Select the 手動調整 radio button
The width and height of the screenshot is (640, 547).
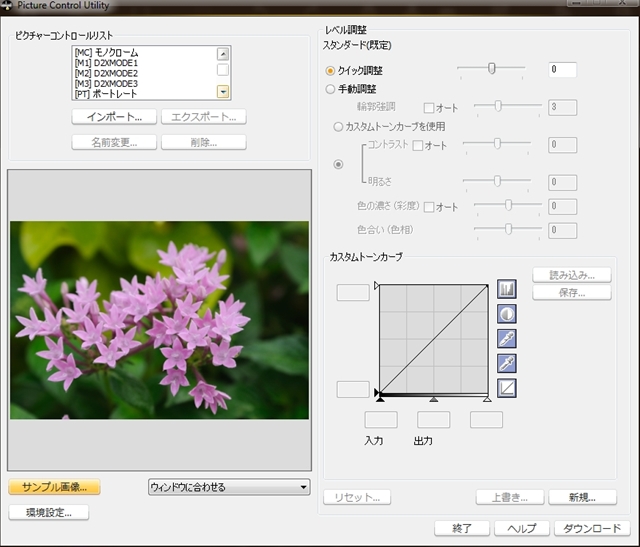click(331, 89)
